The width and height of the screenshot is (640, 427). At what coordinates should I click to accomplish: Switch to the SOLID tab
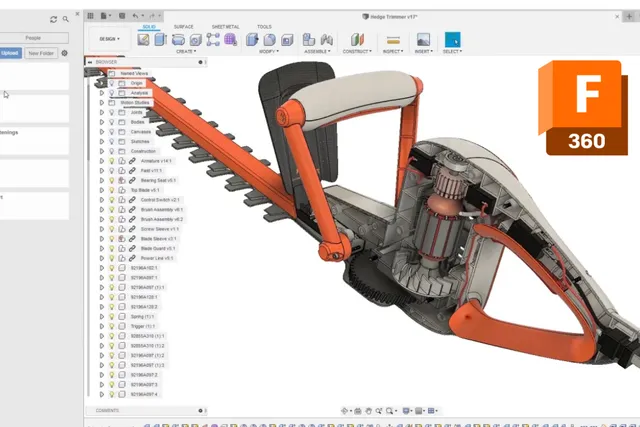point(149,27)
